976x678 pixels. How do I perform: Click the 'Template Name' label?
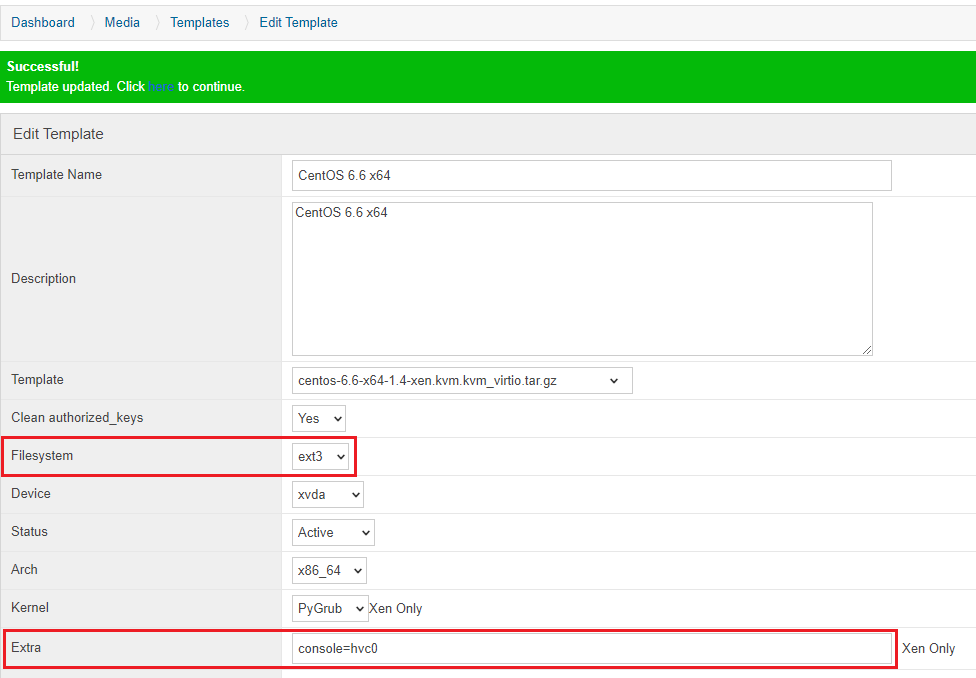(x=57, y=174)
